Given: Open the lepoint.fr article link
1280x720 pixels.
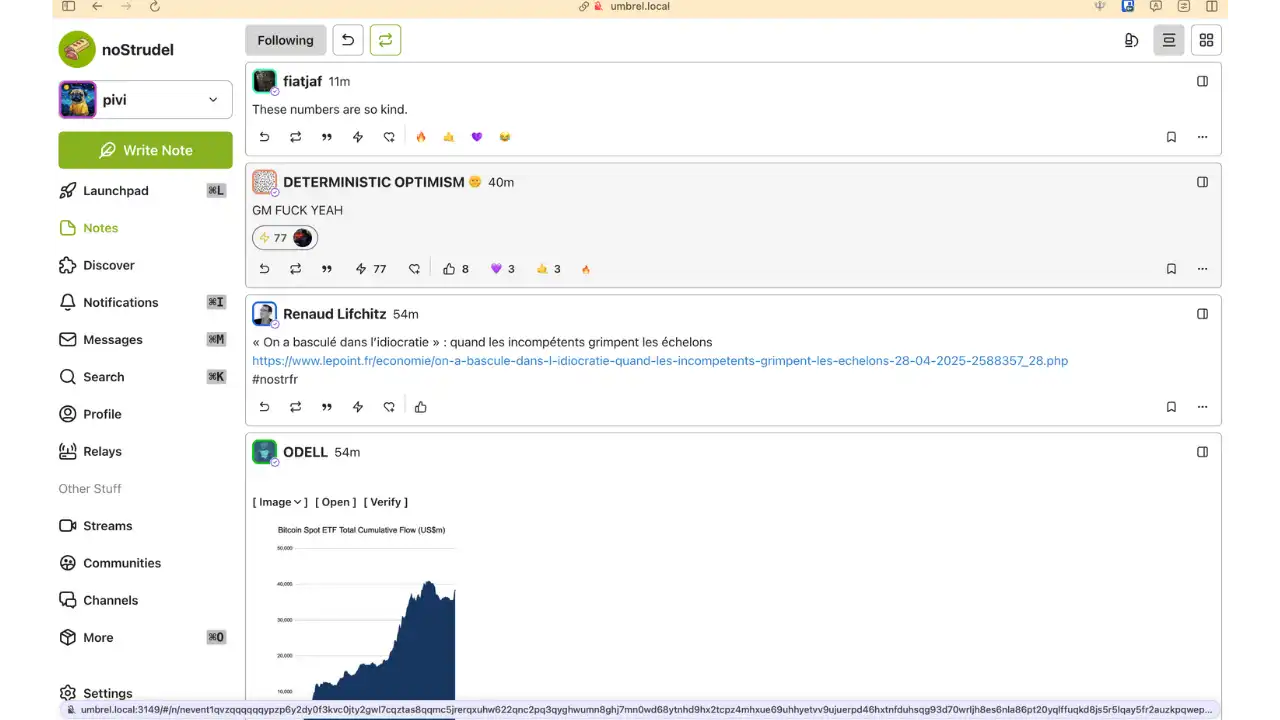Looking at the screenshot, I should coord(659,361).
